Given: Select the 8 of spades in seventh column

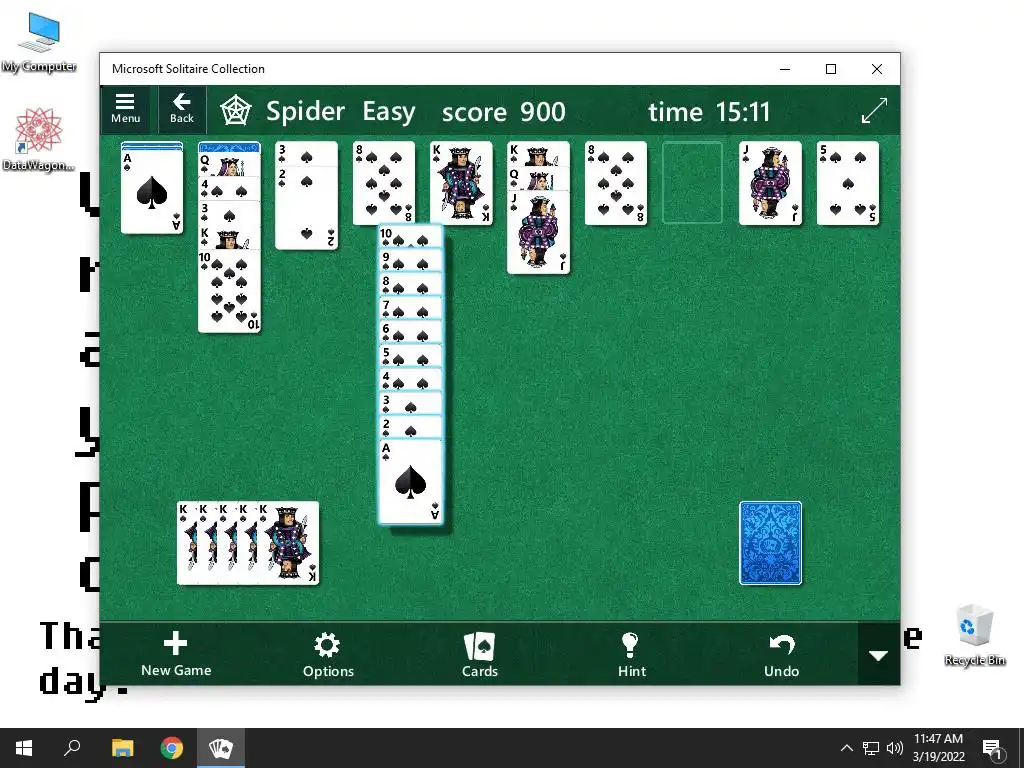Looking at the screenshot, I should (x=616, y=183).
